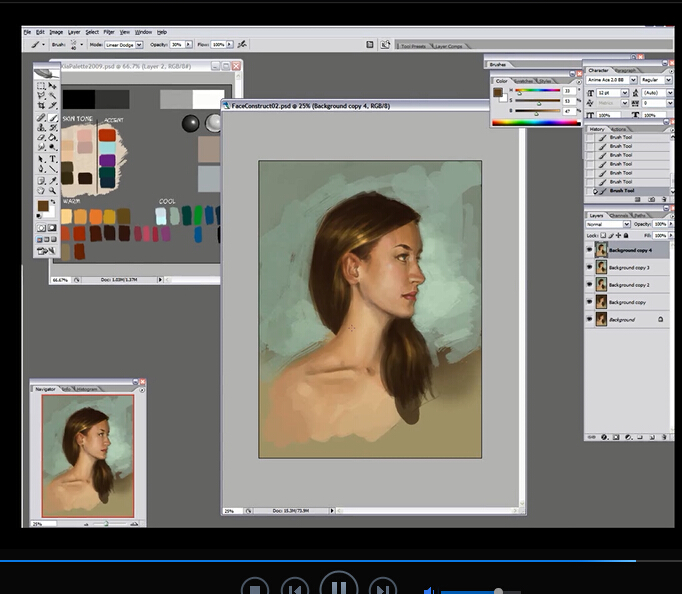This screenshot has height=594, width=682.
Task: Open the Layer Comps panel button
Action: 448,45
